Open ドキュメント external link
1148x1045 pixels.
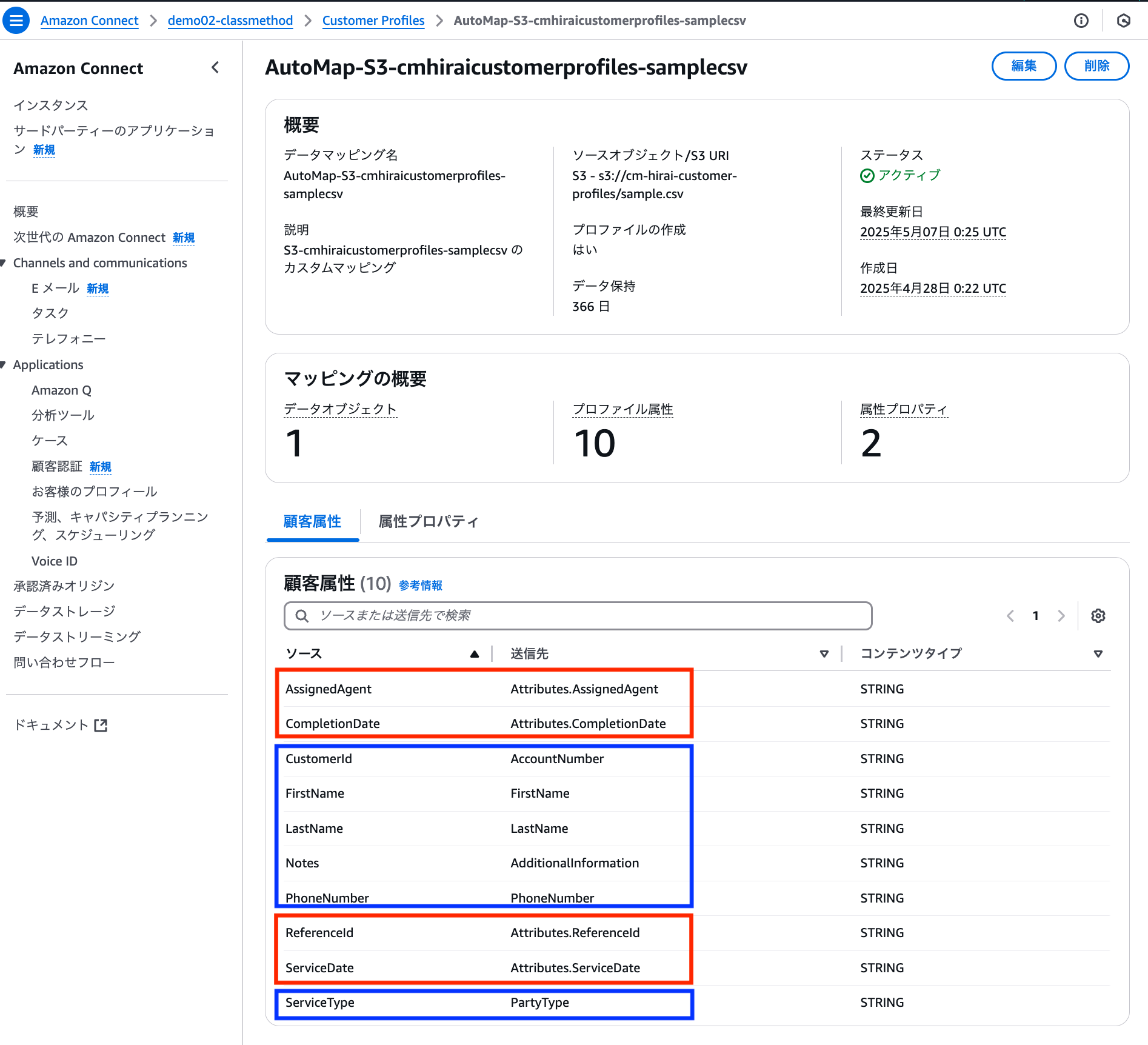(x=61, y=725)
